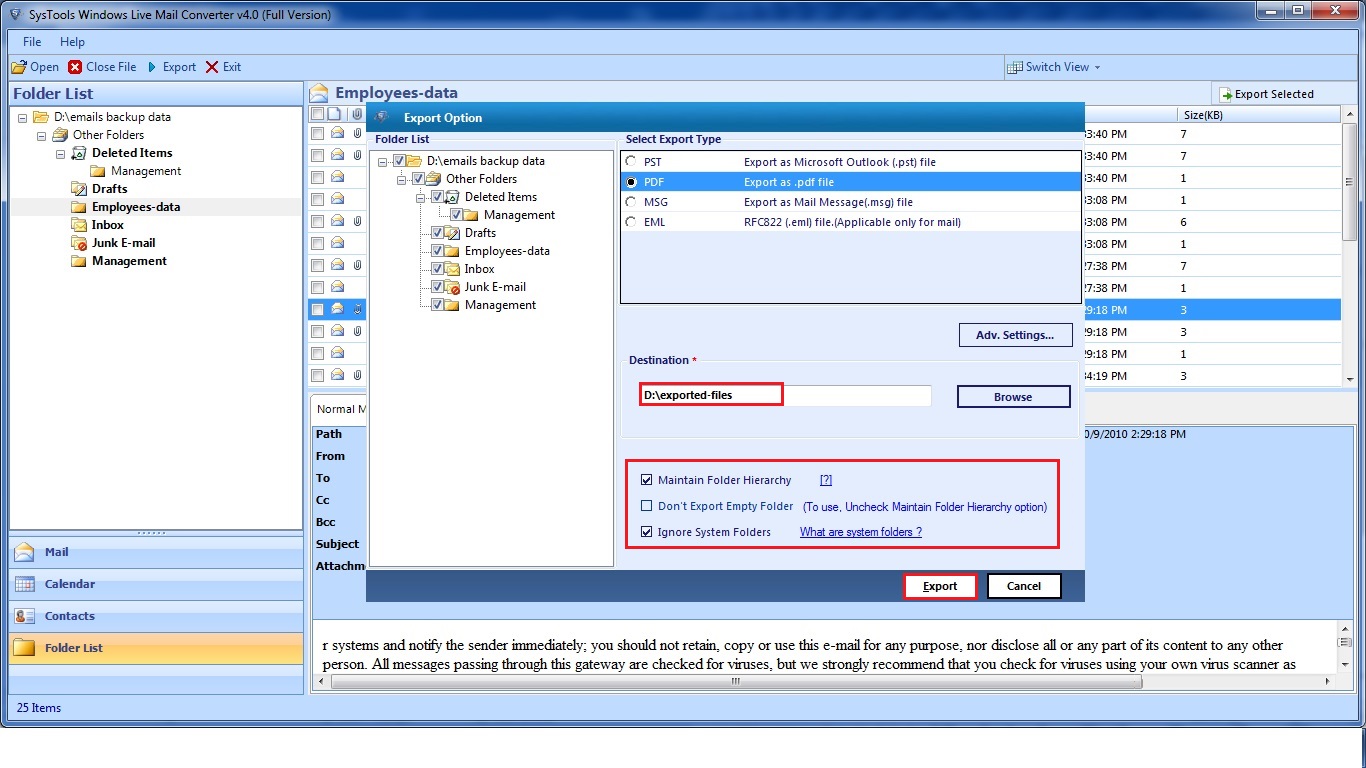
Task: Open the [?] help link for folder hierarchy
Action: 826,480
